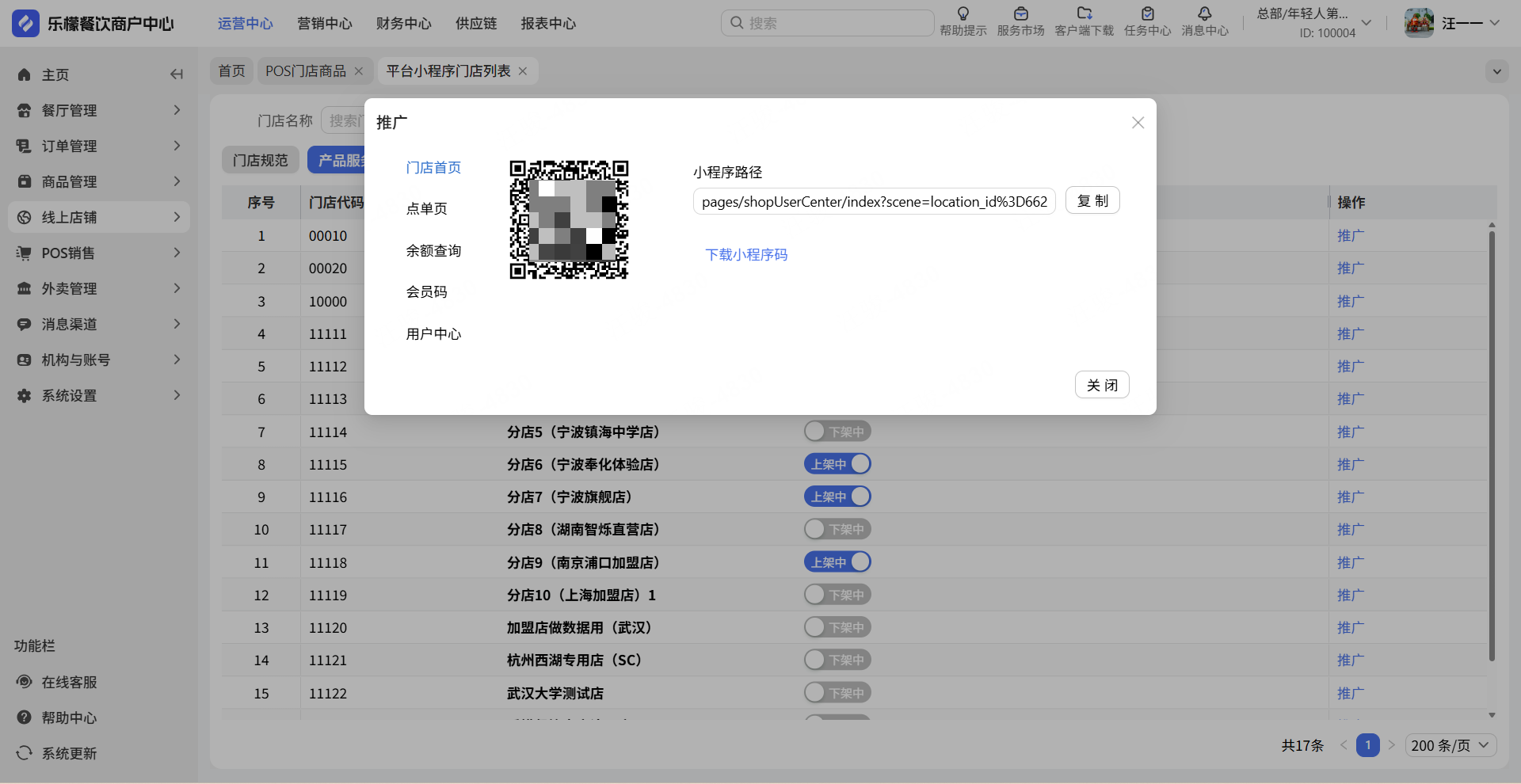The image size is (1521, 784).
Task: Click the 餐厅管理 store icon
Action: 25,110
